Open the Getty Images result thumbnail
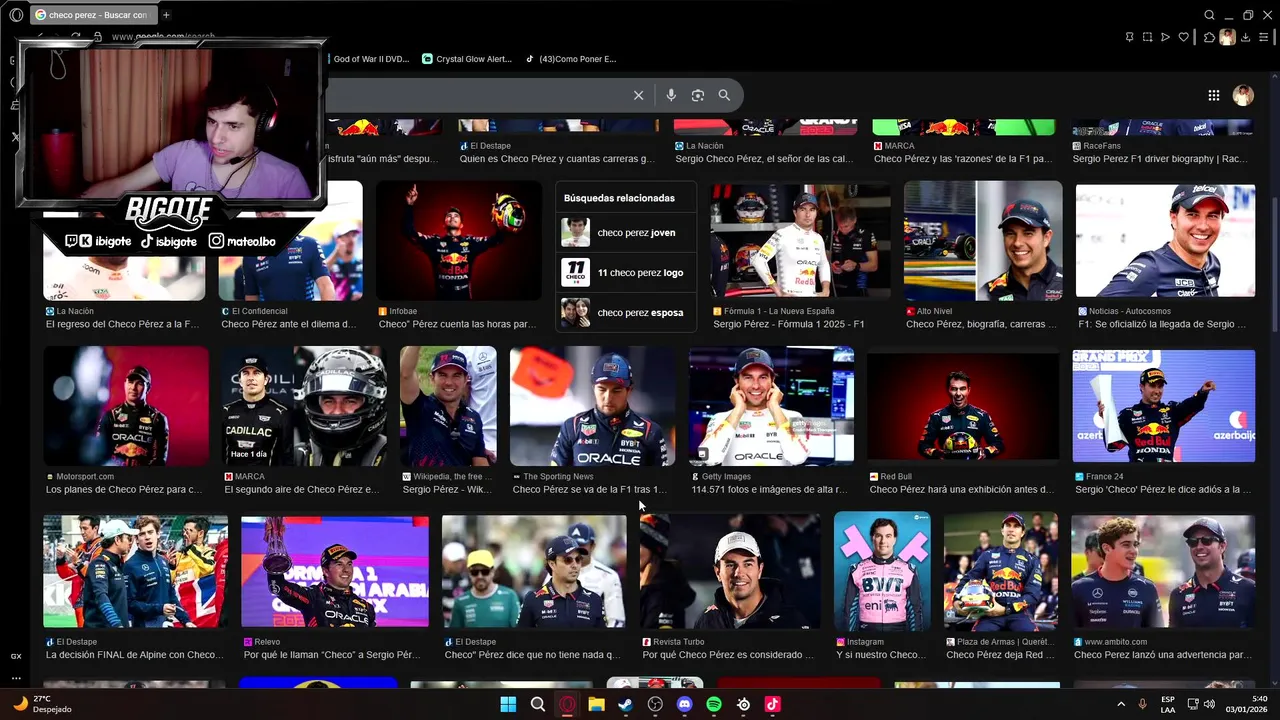Image resolution: width=1280 pixels, height=720 pixels. click(771, 406)
